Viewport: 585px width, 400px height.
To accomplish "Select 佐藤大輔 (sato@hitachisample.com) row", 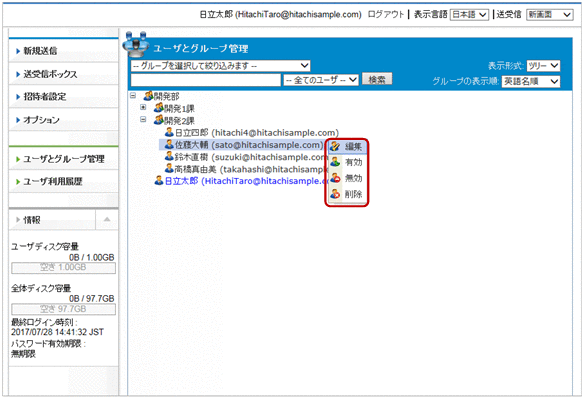I will [x=243, y=145].
